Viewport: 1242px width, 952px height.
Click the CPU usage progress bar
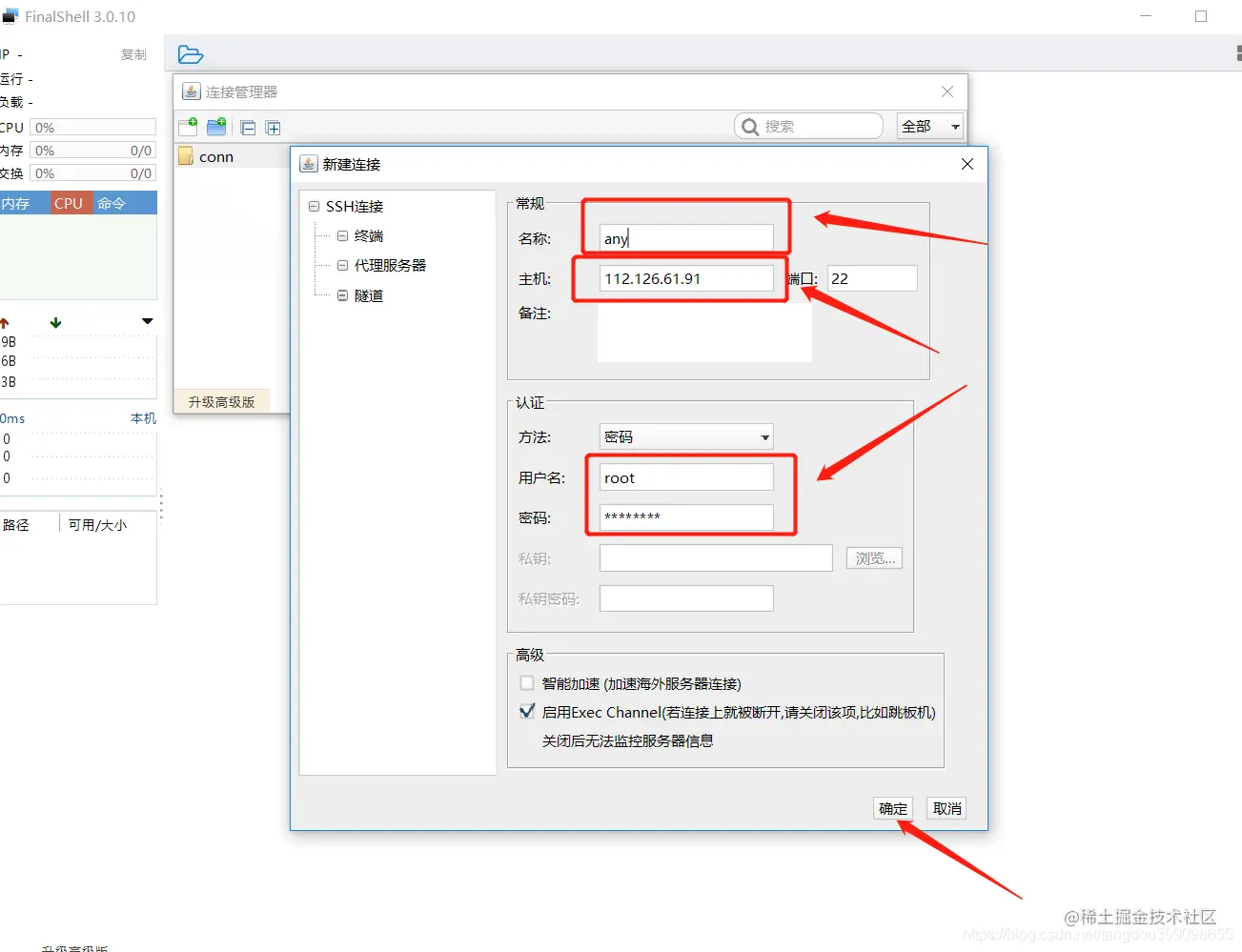[x=92, y=128]
